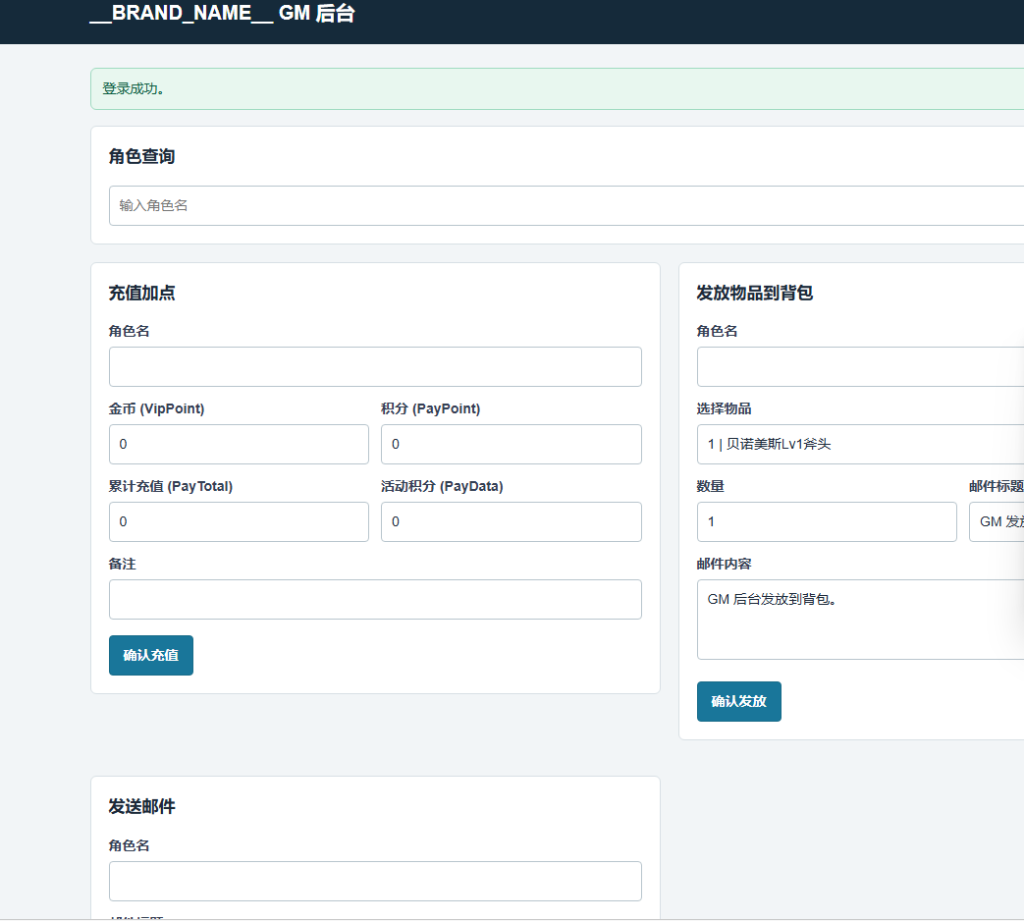
Task: Click the 选择物品 label text
Action: 724,409
